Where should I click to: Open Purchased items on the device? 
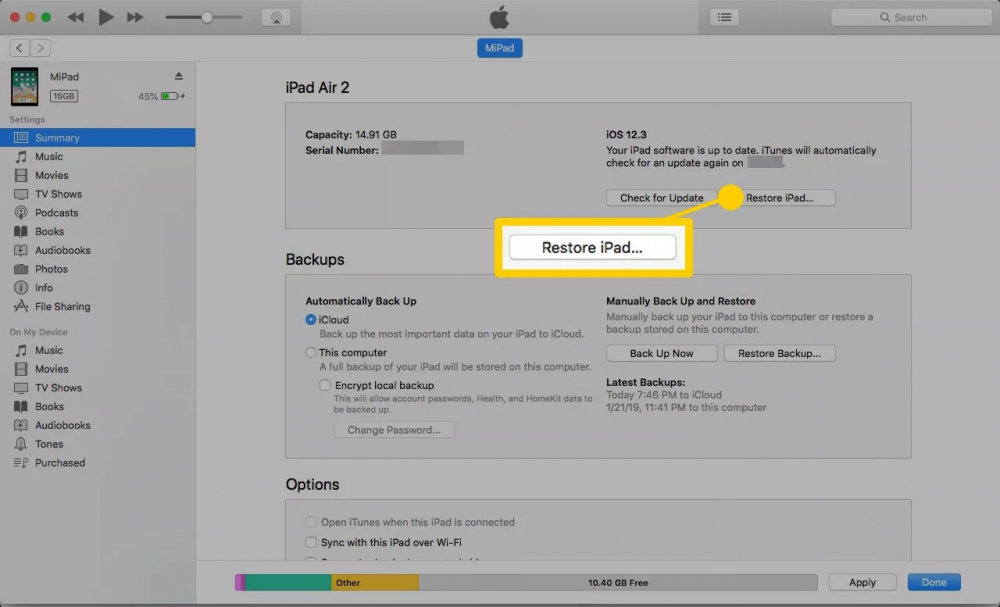pyautogui.click(x=59, y=463)
